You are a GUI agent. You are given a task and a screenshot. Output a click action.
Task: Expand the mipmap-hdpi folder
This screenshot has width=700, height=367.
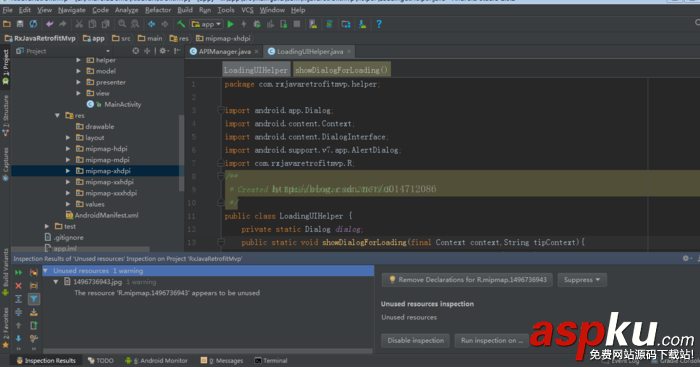click(68, 149)
